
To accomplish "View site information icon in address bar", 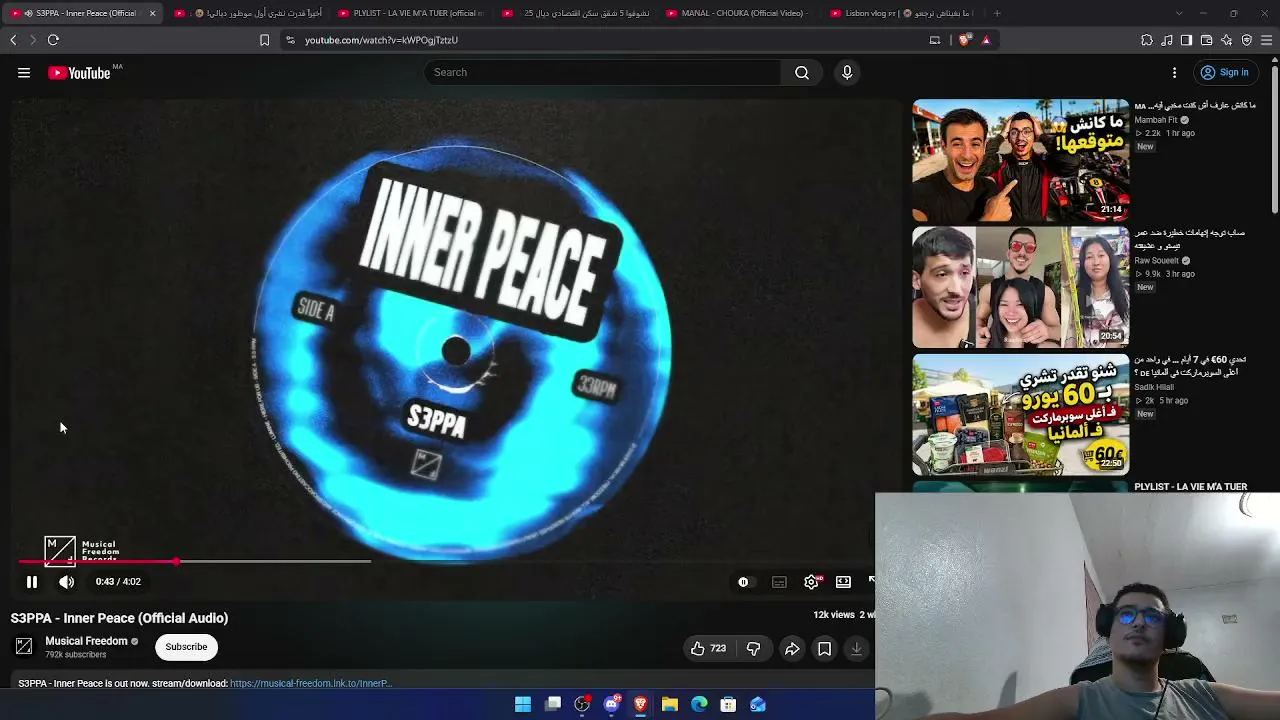I will [x=290, y=40].
